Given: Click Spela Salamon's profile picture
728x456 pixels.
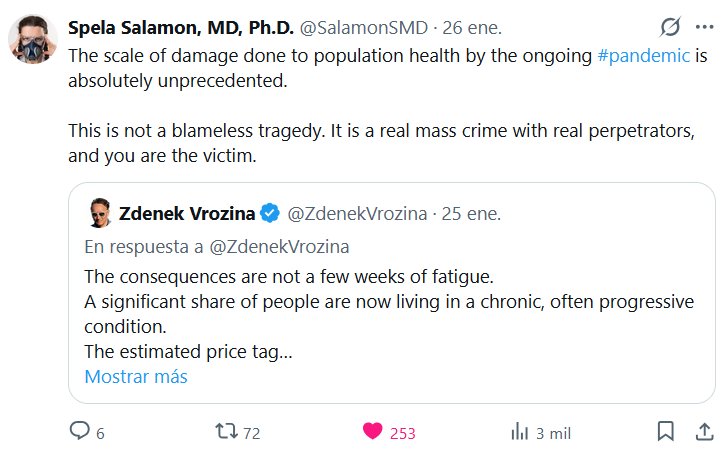Looking at the screenshot, I should tap(31, 39).
